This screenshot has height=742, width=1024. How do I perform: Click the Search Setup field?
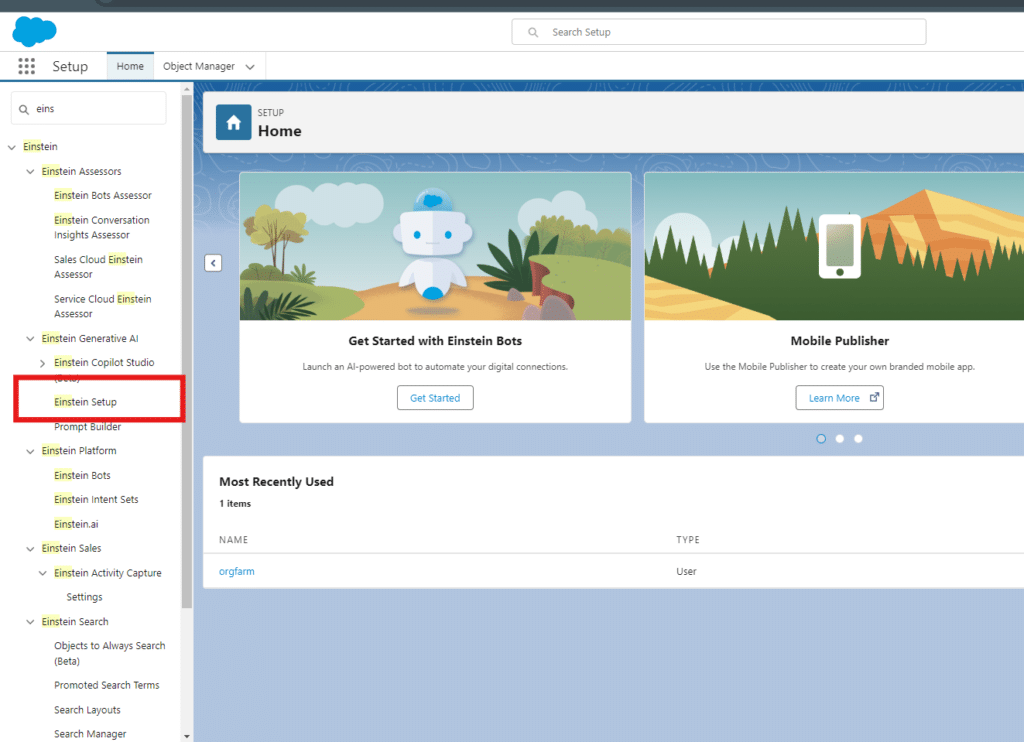[718, 32]
